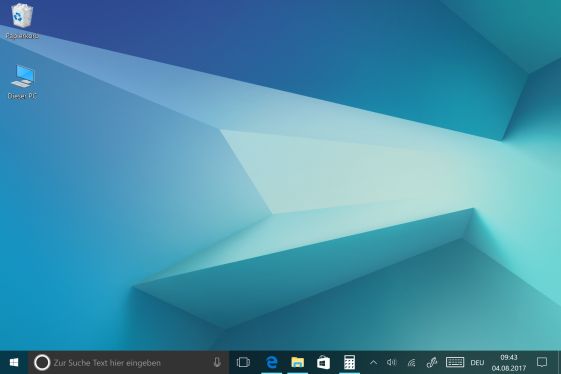Open Task View from the taskbar
Viewport: 561px width, 374px height.
click(243, 363)
